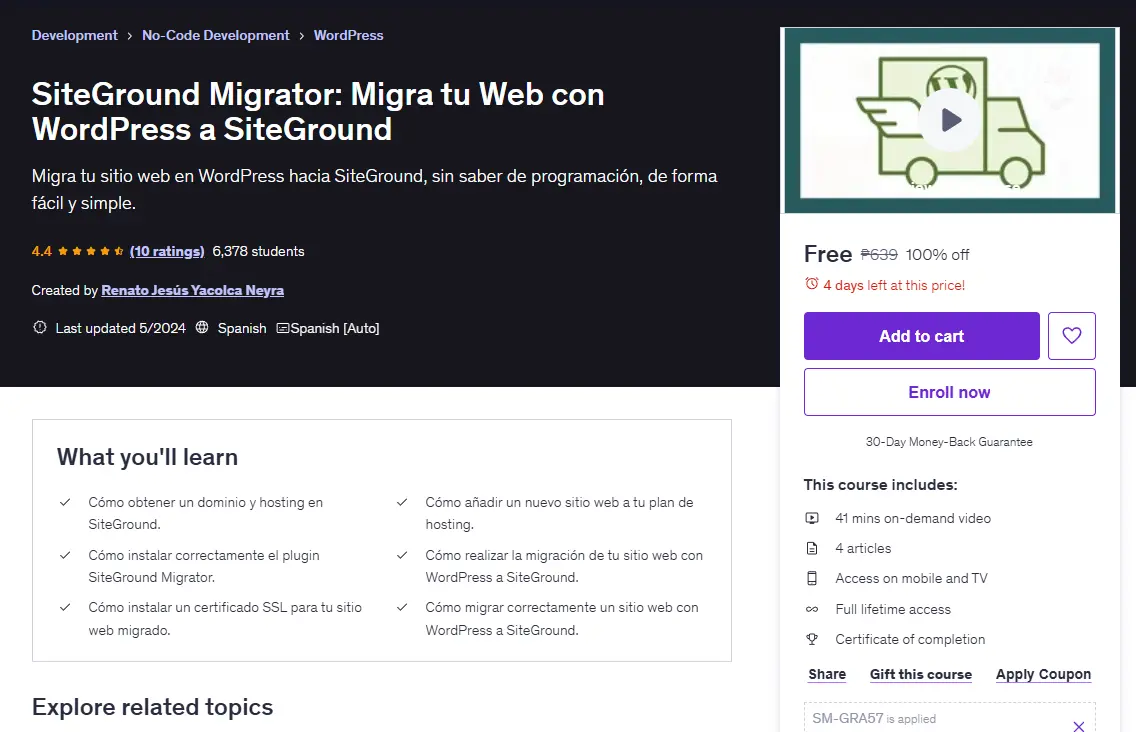Add course to wishlist heart icon
This screenshot has height=732, width=1136.
pyautogui.click(x=1072, y=336)
